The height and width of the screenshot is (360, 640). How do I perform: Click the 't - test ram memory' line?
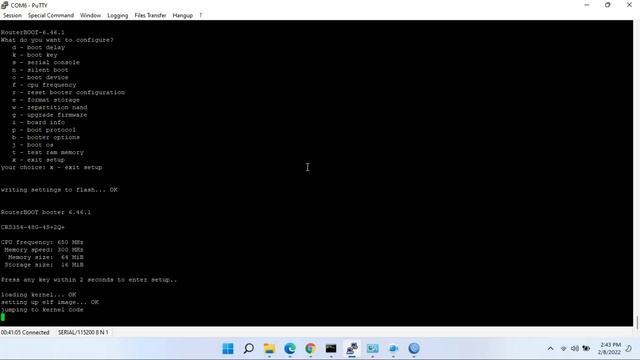tap(48, 152)
